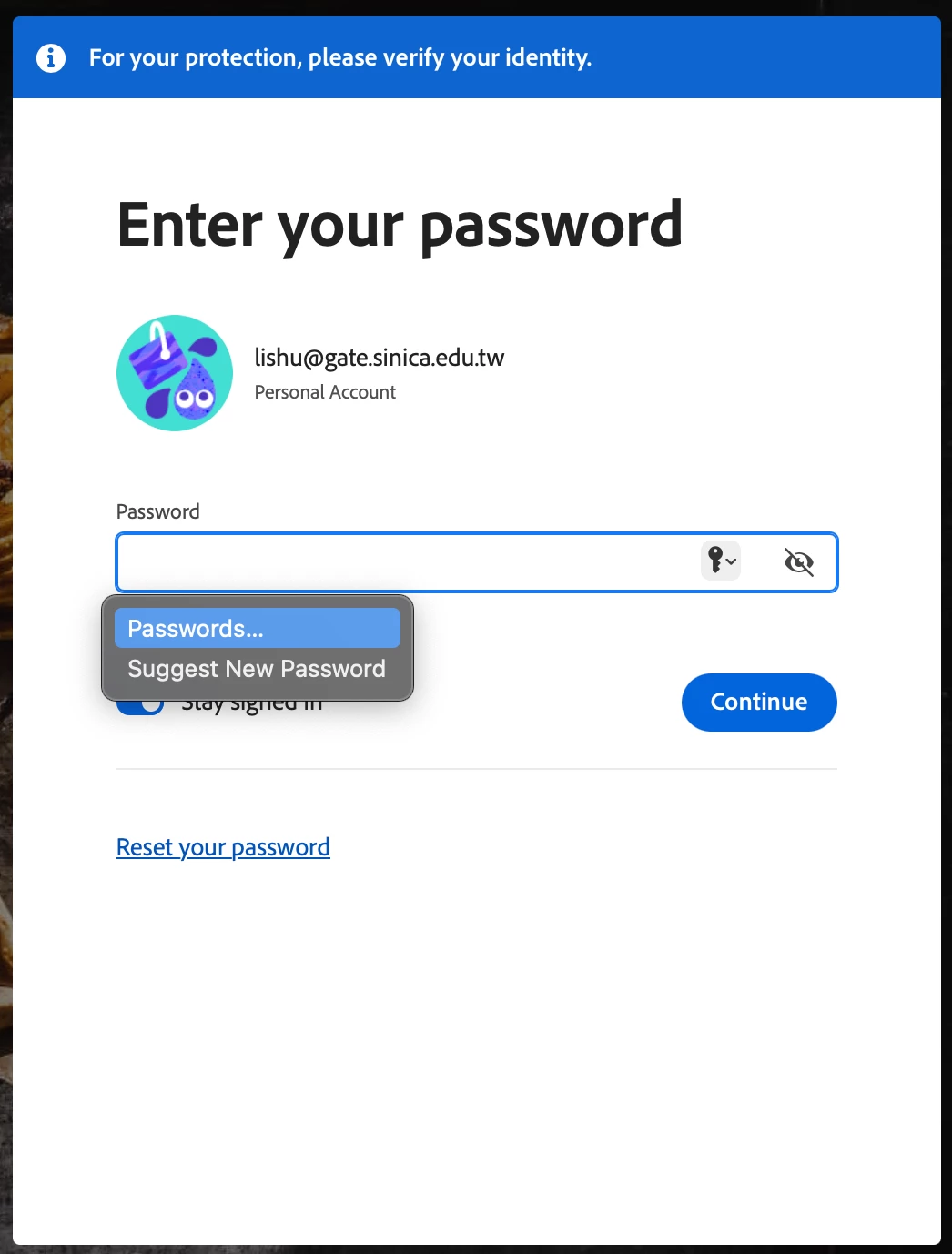This screenshot has width=952, height=1254.
Task: Click the dark background left of the dialog
Action: tap(5, 637)
